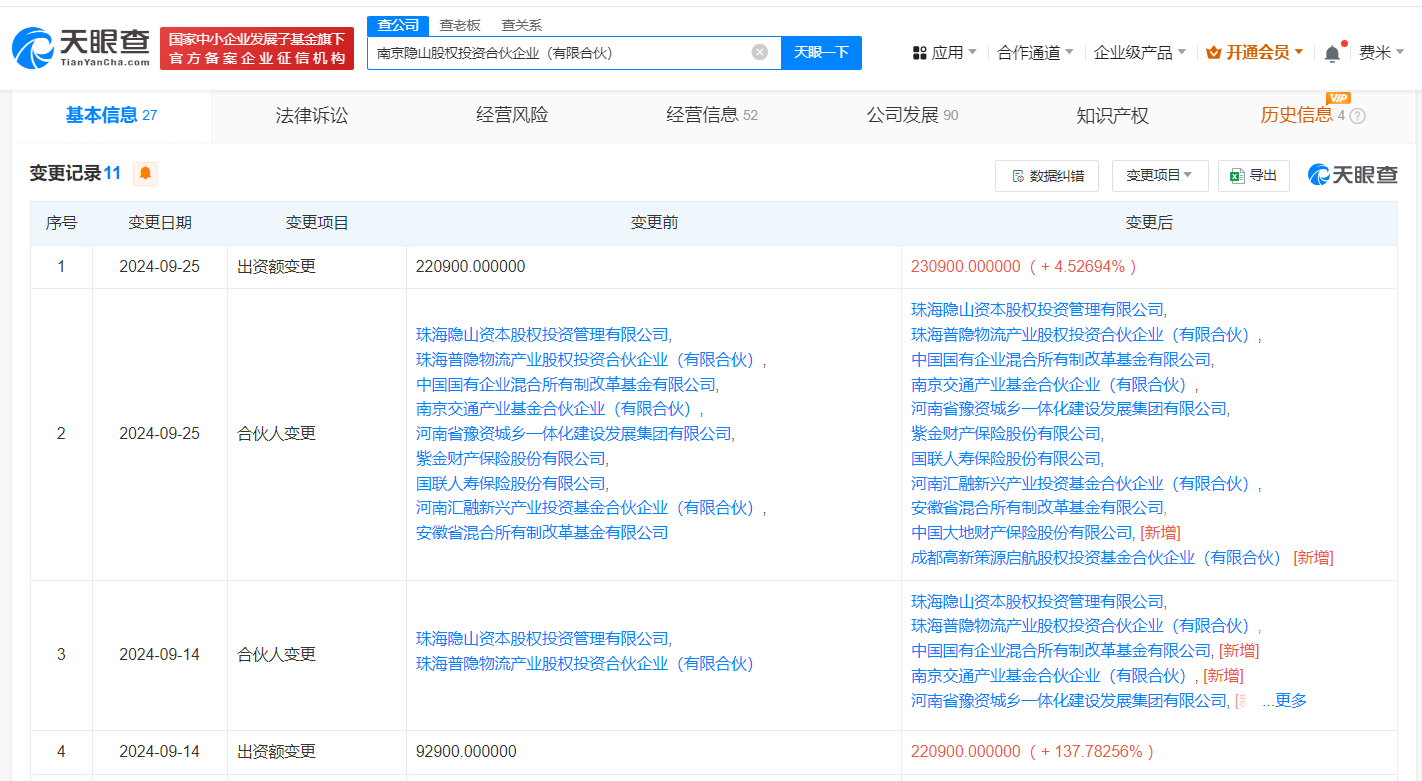Click the 220900.000000 变更前 value in record 1
This screenshot has height=781, width=1422.
[x=470, y=267]
